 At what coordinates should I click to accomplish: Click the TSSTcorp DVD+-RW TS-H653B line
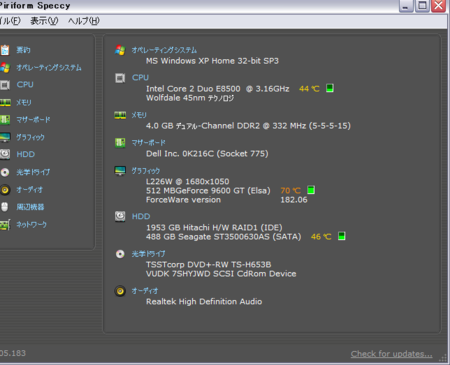click(x=208, y=265)
